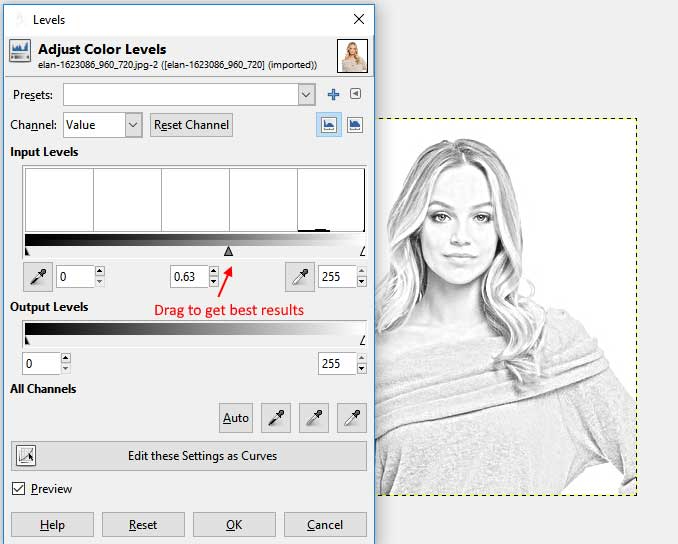The height and width of the screenshot is (544, 678).
Task: Decrease high input value with down stepper
Action: point(361,282)
